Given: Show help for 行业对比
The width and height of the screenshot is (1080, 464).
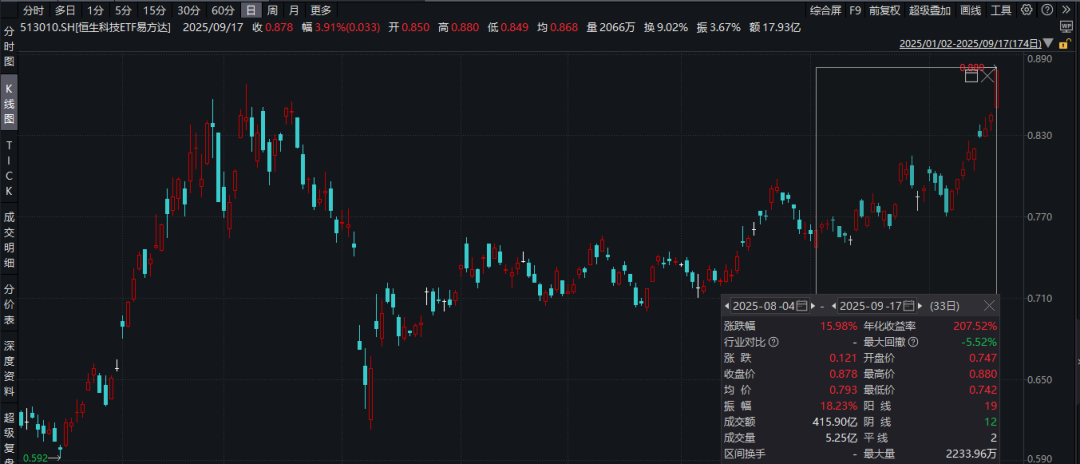Looking at the screenshot, I should click(773, 342).
